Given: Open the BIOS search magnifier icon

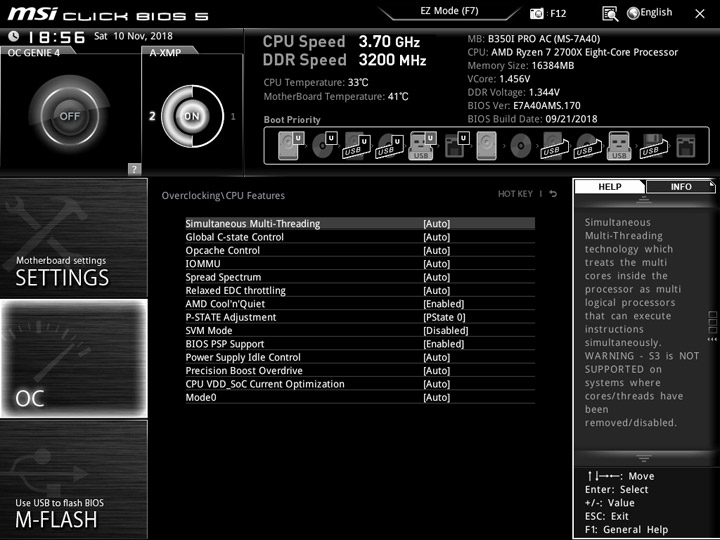Looking at the screenshot, I should [610, 14].
